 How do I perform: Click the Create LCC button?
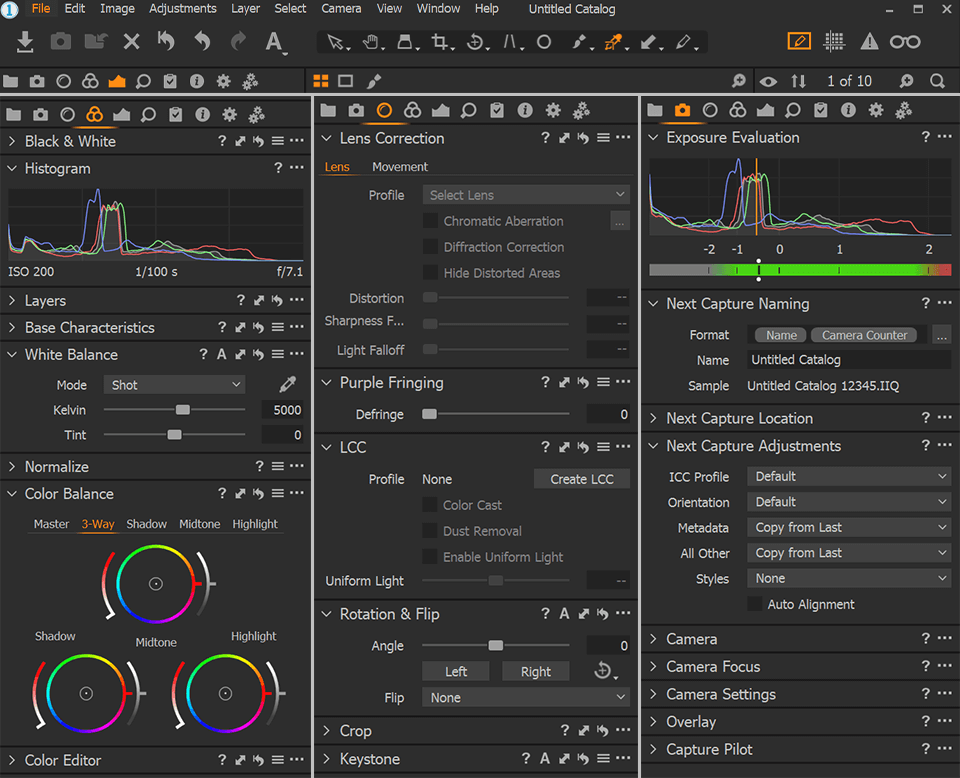(581, 479)
